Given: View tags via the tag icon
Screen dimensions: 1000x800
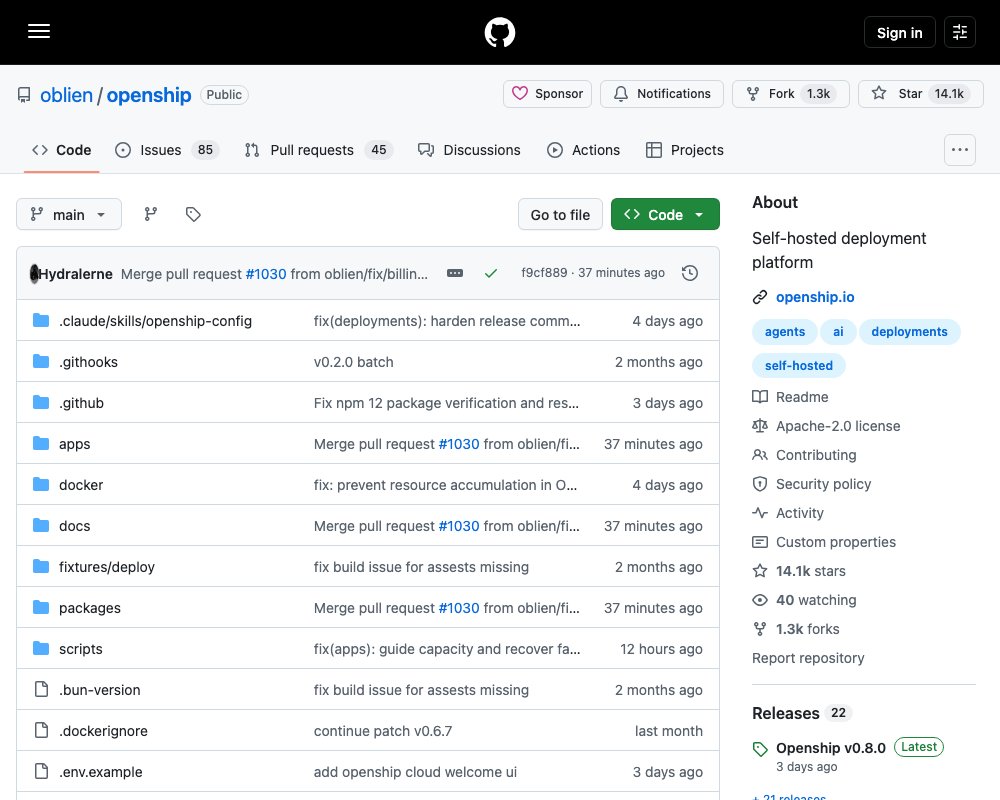Looking at the screenshot, I should [x=193, y=214].
